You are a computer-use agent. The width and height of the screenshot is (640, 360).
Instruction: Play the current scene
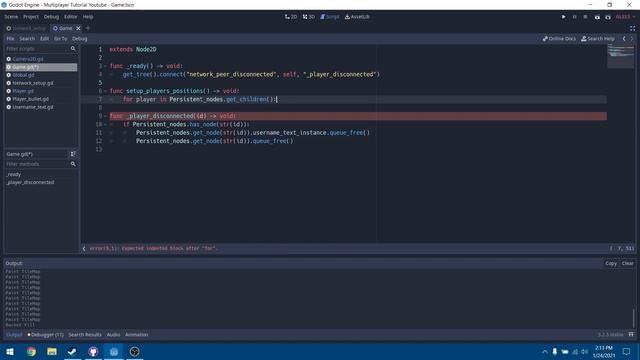597,17
